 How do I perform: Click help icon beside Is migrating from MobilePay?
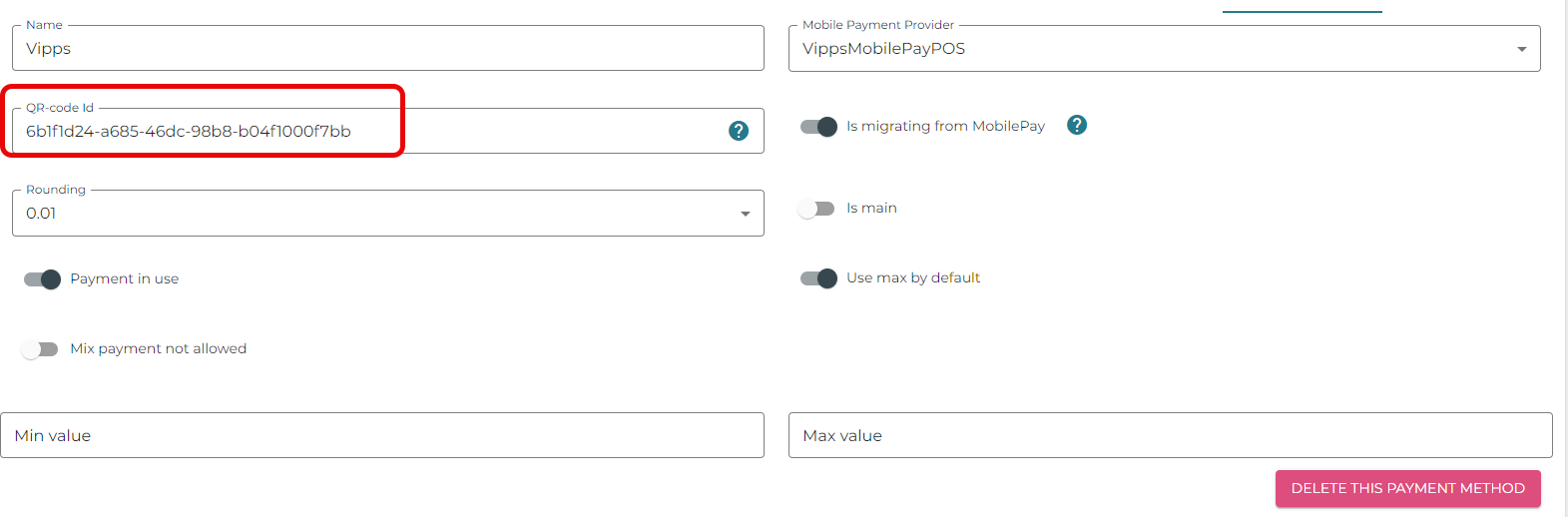click(x=1076, y=125)
